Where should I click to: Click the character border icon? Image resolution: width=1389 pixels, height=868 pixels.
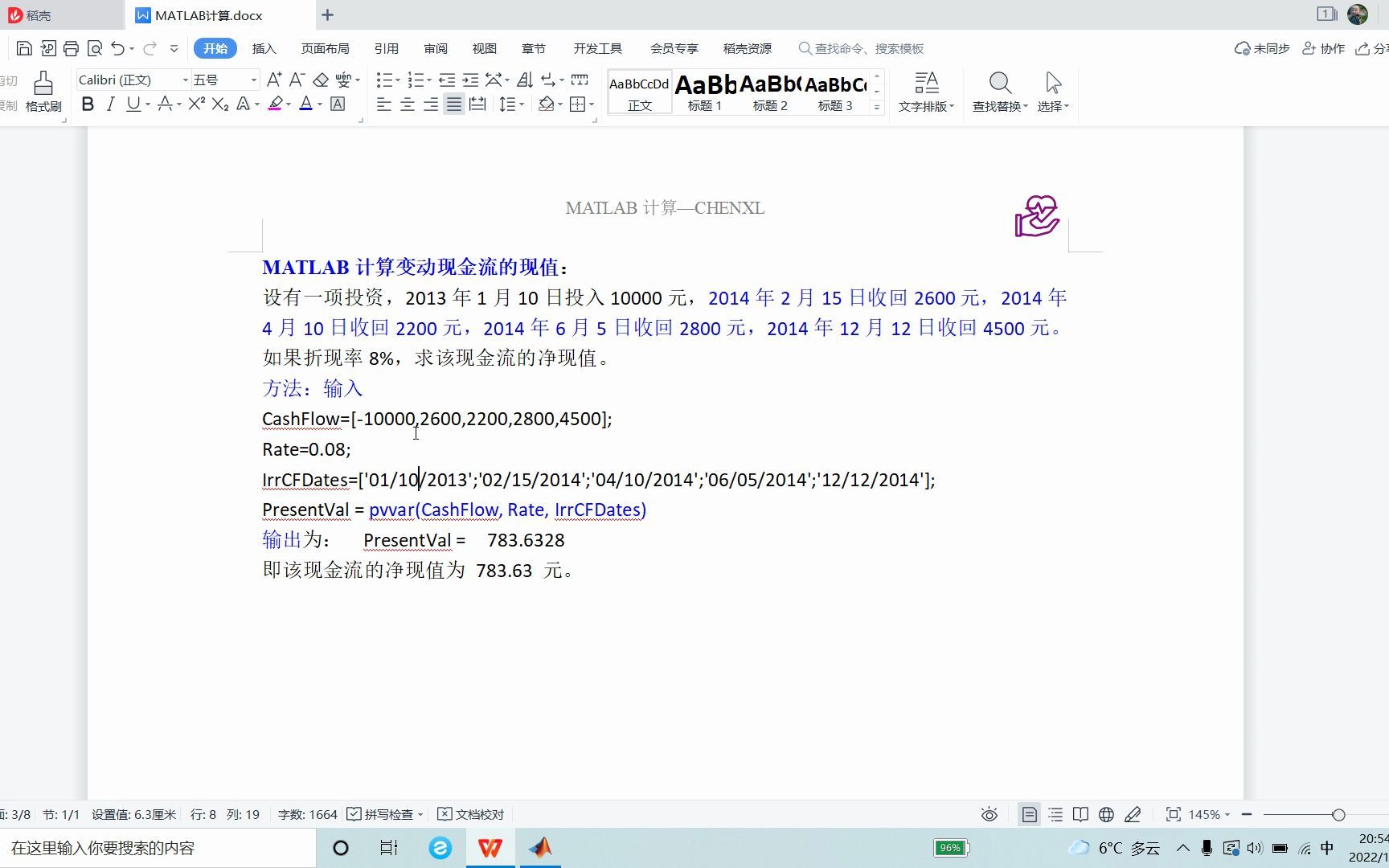coord(338,104)
